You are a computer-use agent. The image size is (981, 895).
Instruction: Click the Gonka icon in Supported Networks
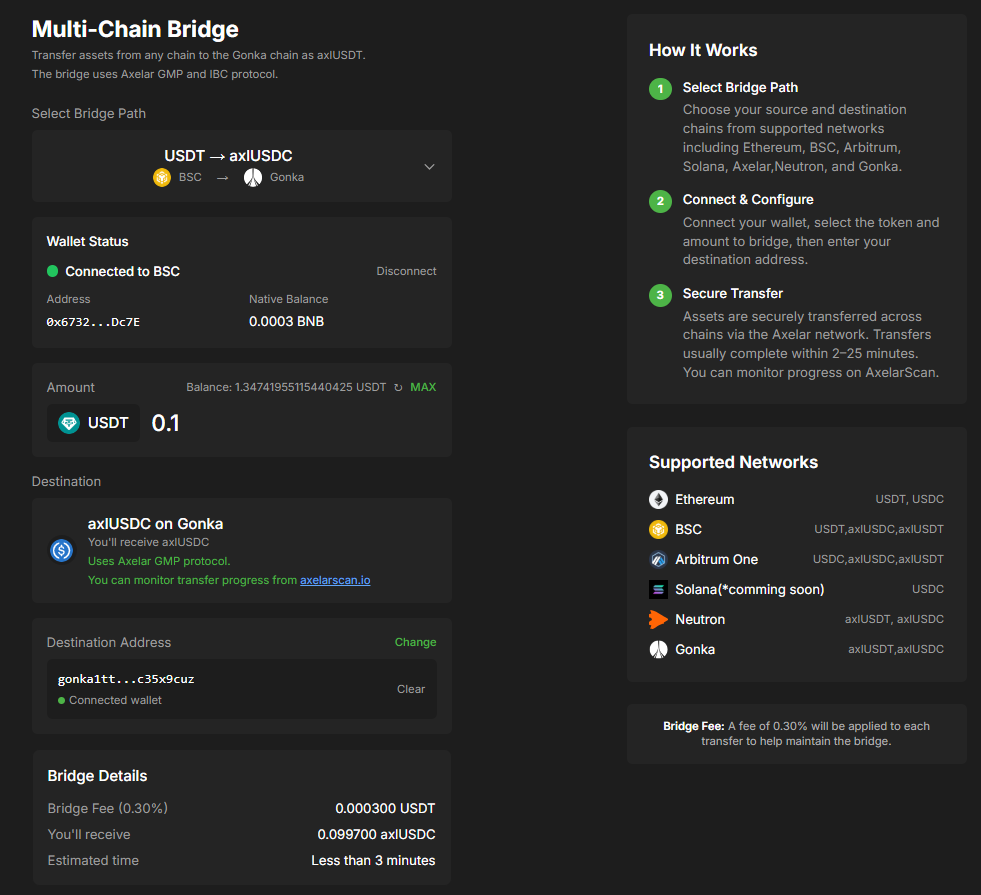coord(658,649)
